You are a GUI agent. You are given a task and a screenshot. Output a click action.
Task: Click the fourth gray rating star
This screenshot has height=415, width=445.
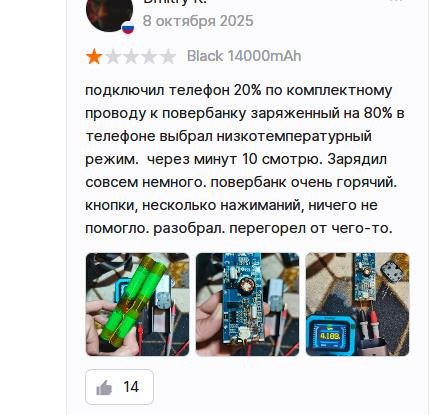pyautogui.click(x=149, y=56)
